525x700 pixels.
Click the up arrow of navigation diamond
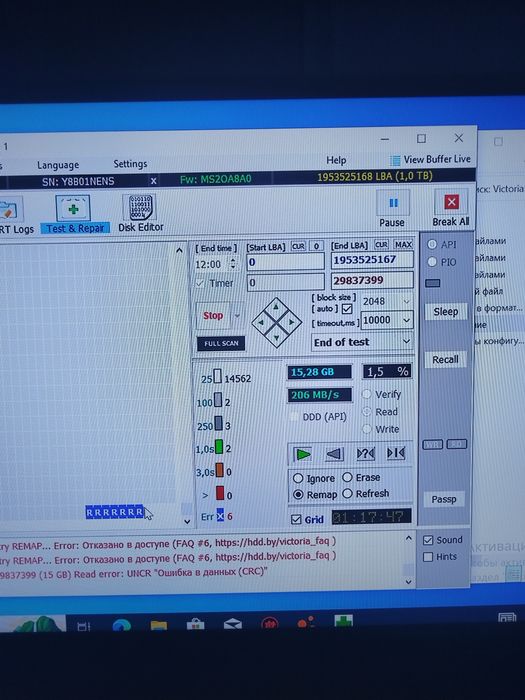tap(276, 307)
